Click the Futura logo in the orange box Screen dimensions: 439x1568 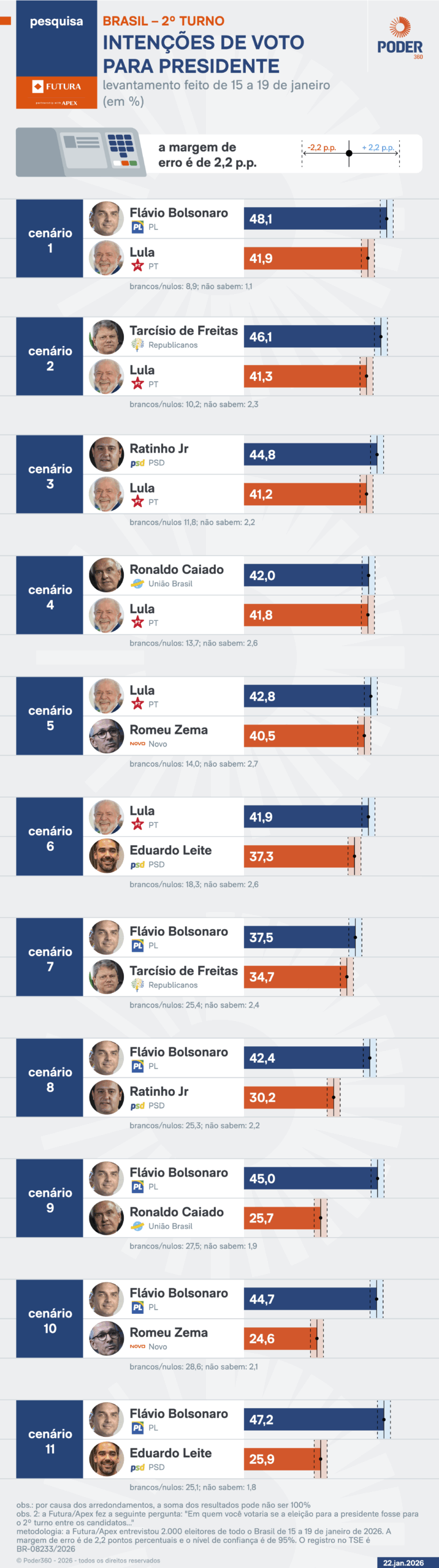(56, 87)
